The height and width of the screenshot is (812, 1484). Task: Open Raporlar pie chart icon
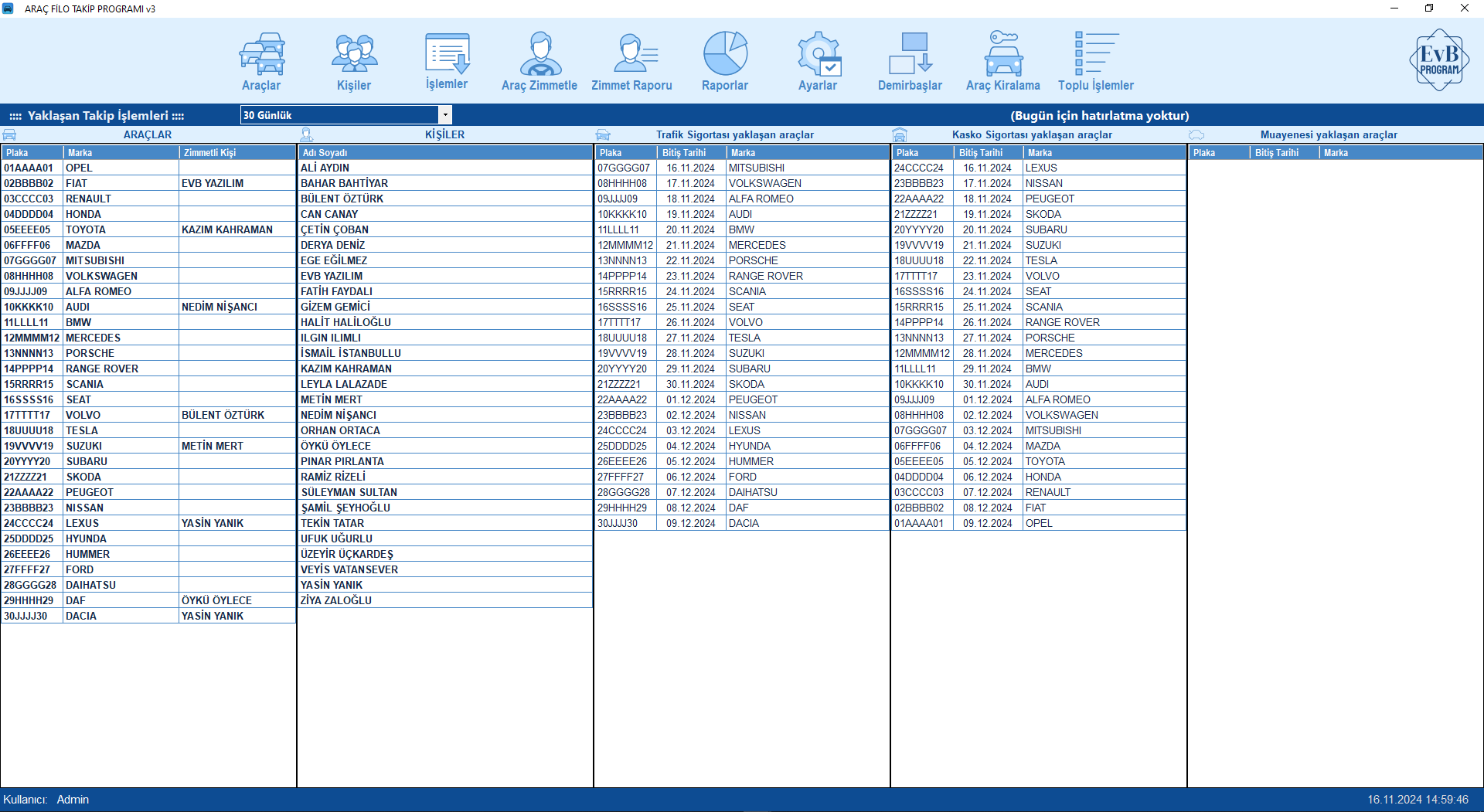[725, 62]
